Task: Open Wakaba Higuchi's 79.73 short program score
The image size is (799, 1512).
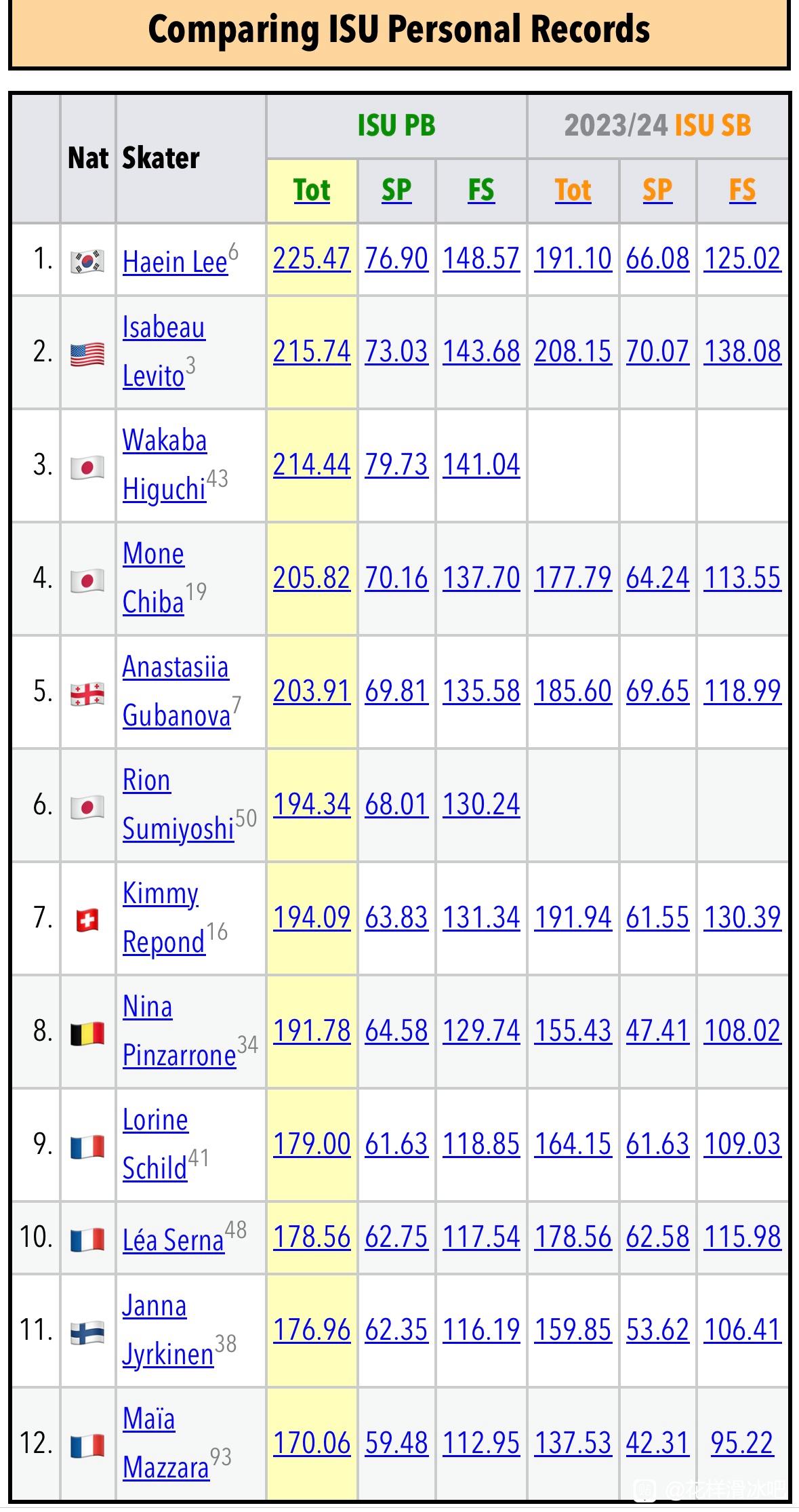Action: point(396,465)
